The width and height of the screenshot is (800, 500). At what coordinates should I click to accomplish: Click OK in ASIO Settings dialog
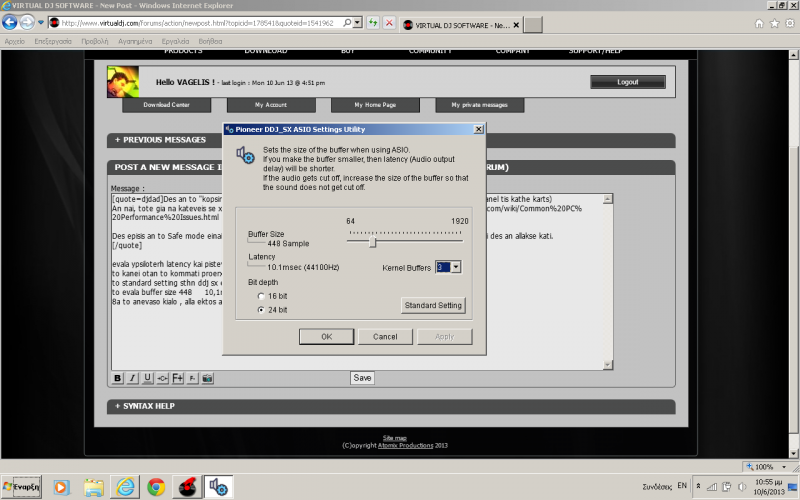tap(327, 337)
